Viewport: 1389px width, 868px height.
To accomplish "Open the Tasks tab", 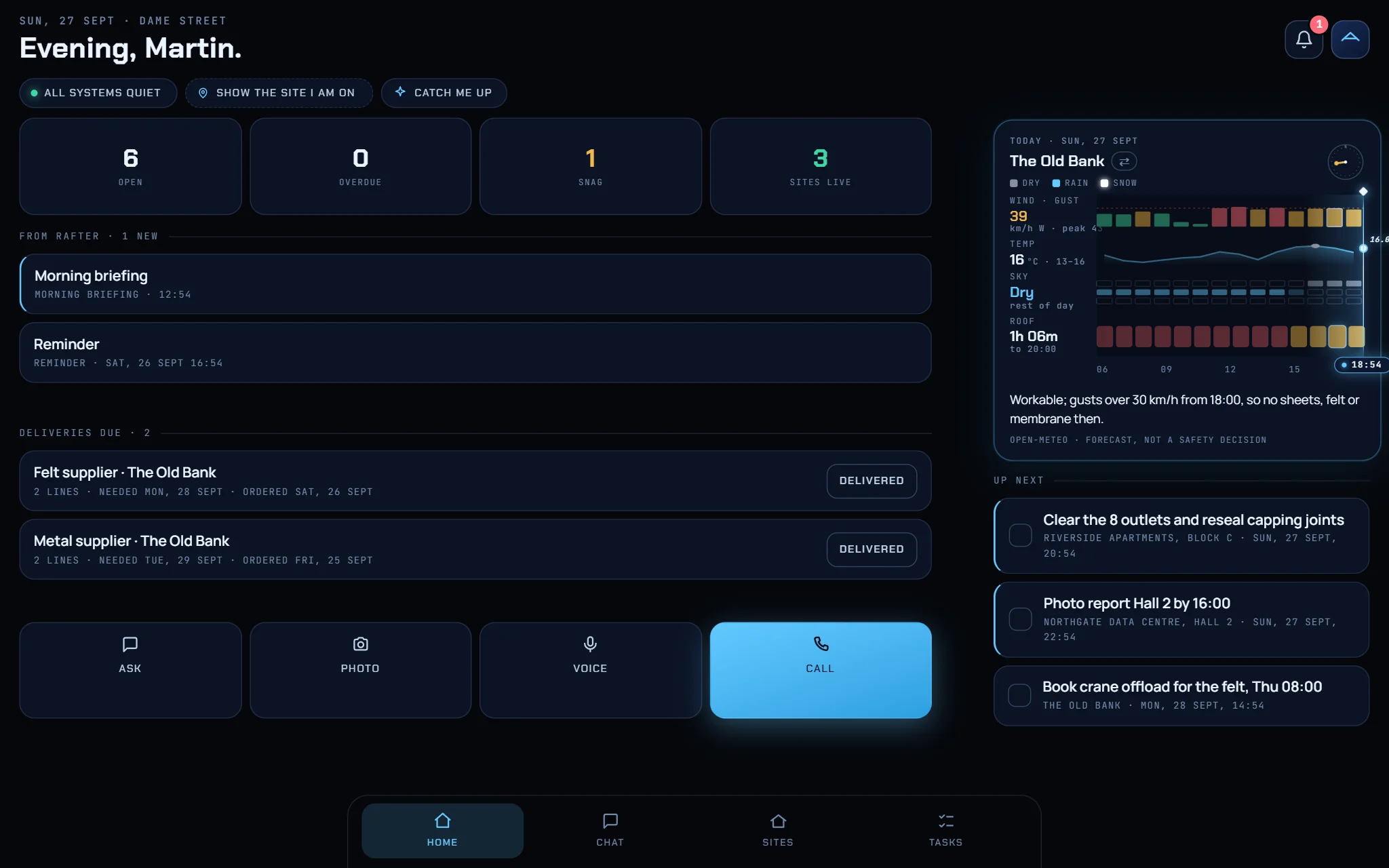I will (x=945, y=831).
